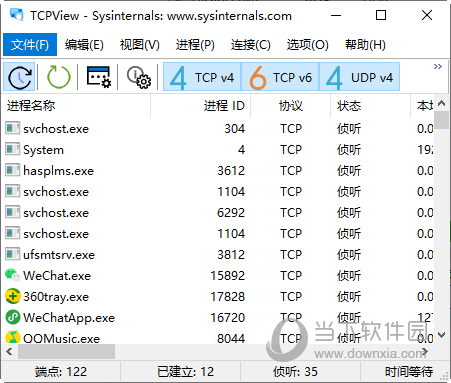Minimize the TCPView window

click(x=336, y=15)
